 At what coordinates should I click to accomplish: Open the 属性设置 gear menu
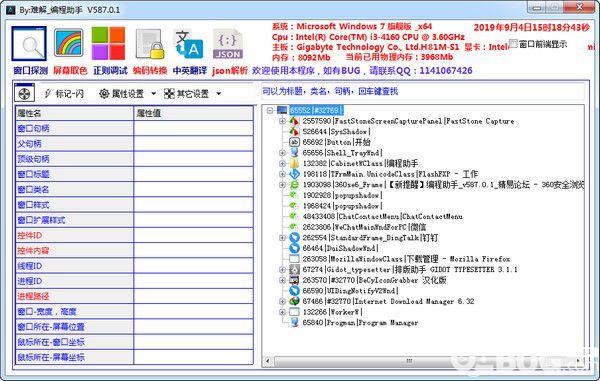pos(127,94)
